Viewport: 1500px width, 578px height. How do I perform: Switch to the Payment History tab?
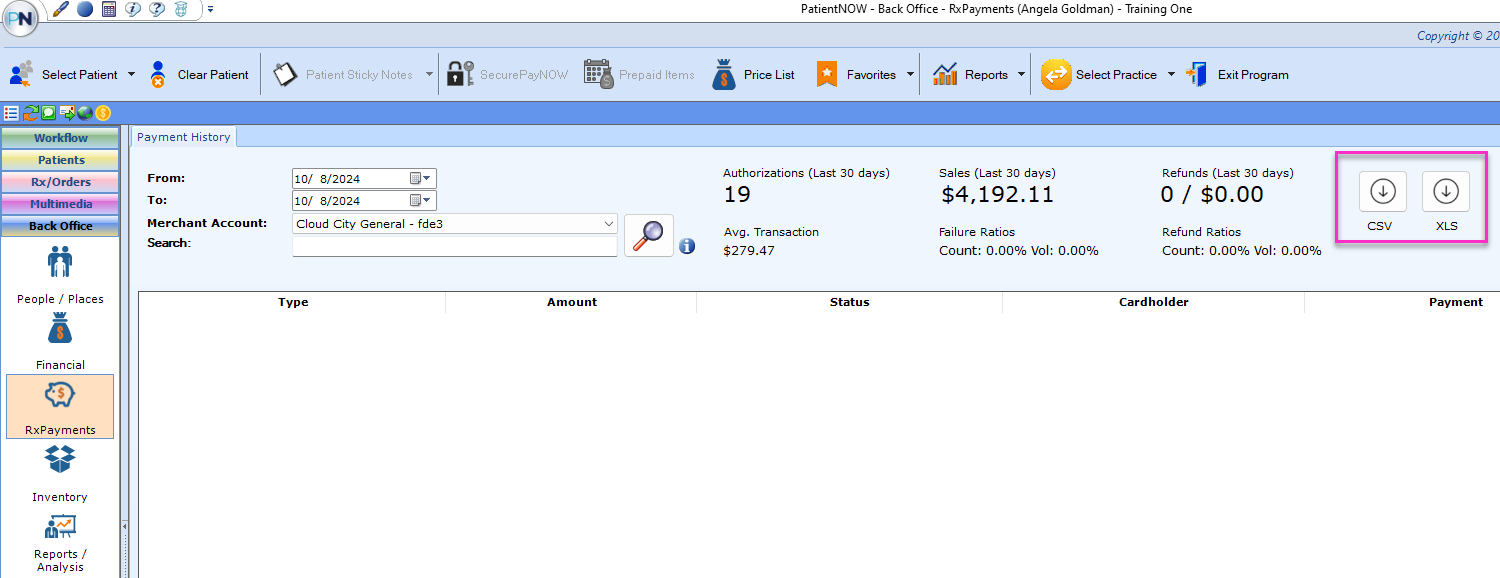tap(183, 137)
